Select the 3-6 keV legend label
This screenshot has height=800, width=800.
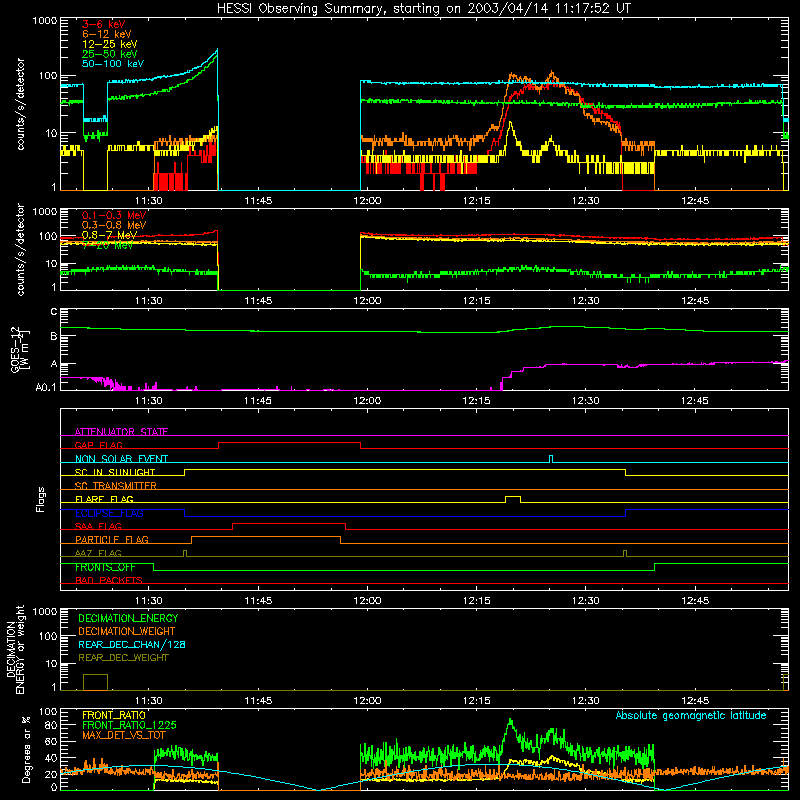pos(103,24)
